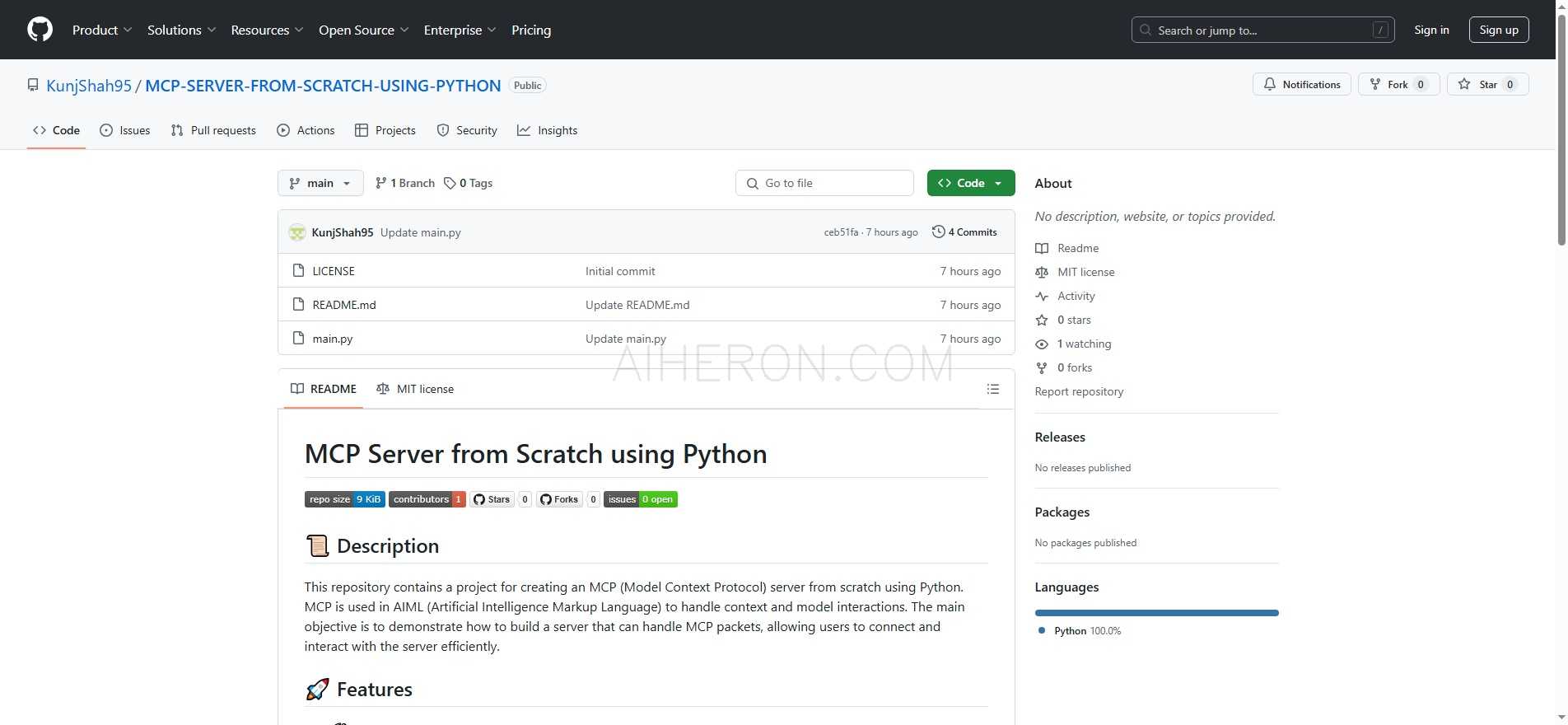
Task: Open the Resources dropdown
Action: [268, 30]
